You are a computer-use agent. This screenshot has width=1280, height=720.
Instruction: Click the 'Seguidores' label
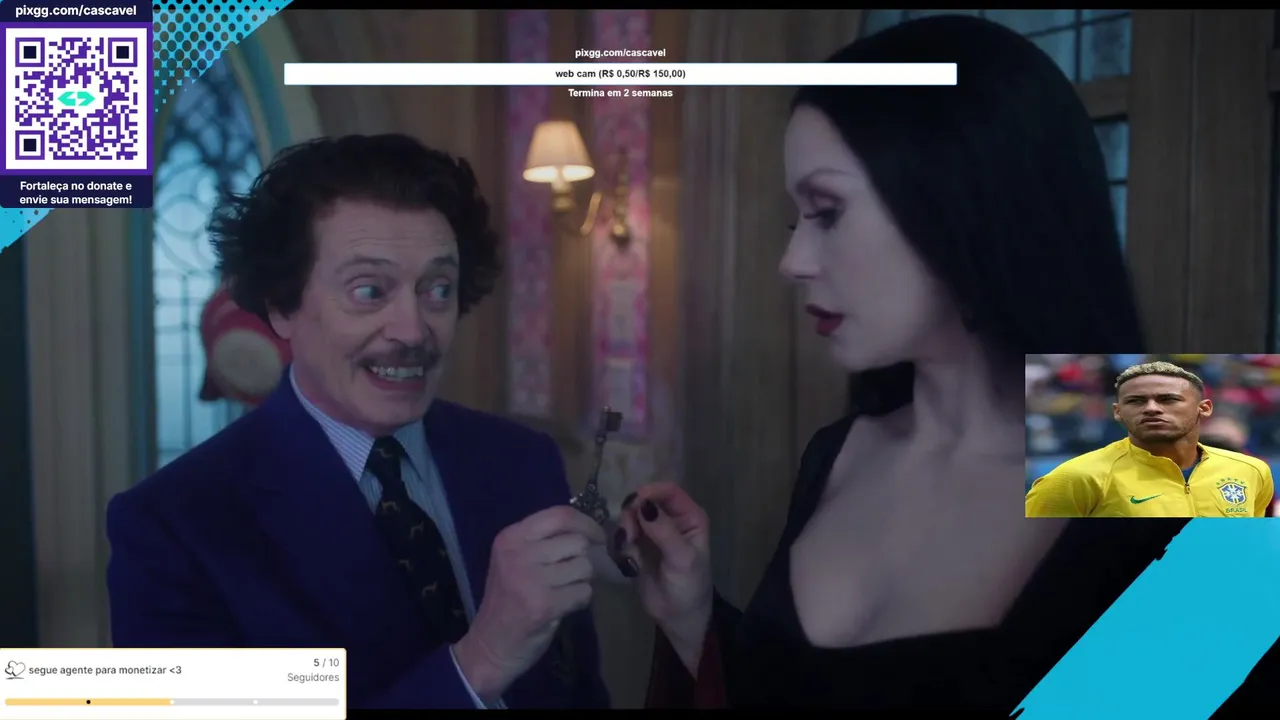(x=313, y=678)
